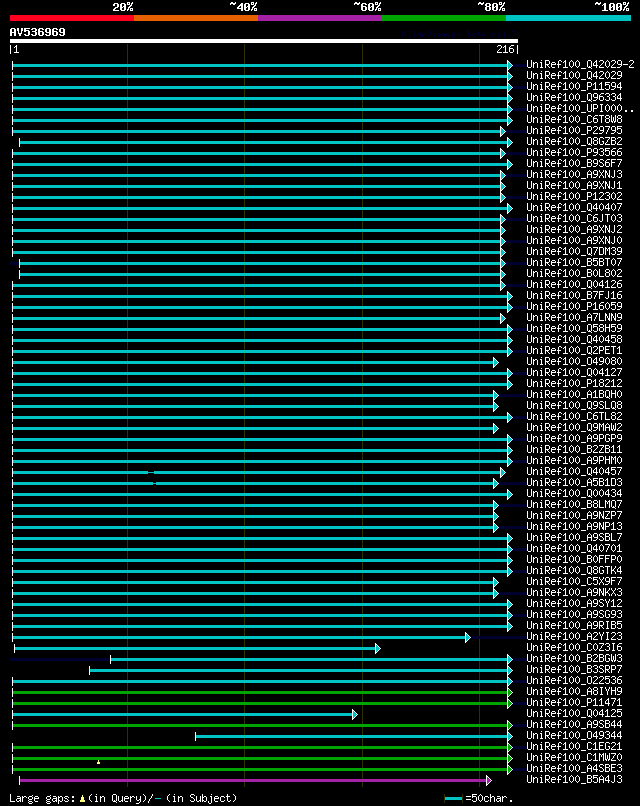The image size is (640, 806).
Task: Open hit UniRef100_Q40701
Action: coord(574,548)
